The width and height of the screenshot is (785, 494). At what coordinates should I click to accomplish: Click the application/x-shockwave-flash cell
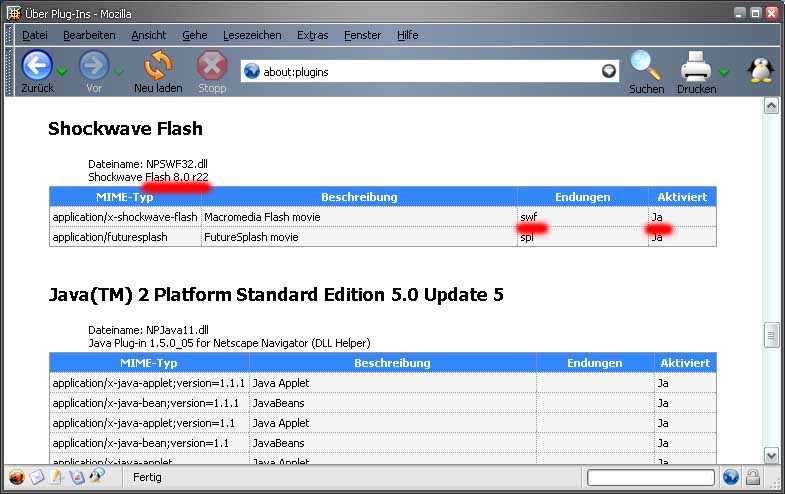tap(125, 217)
